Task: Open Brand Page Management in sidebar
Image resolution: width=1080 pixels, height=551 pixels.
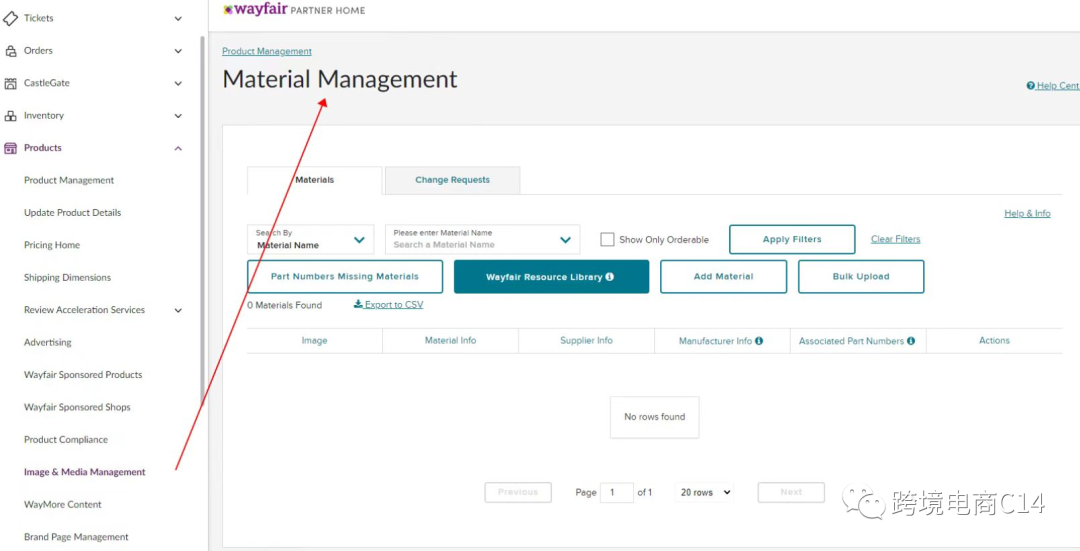Action: 76,537
